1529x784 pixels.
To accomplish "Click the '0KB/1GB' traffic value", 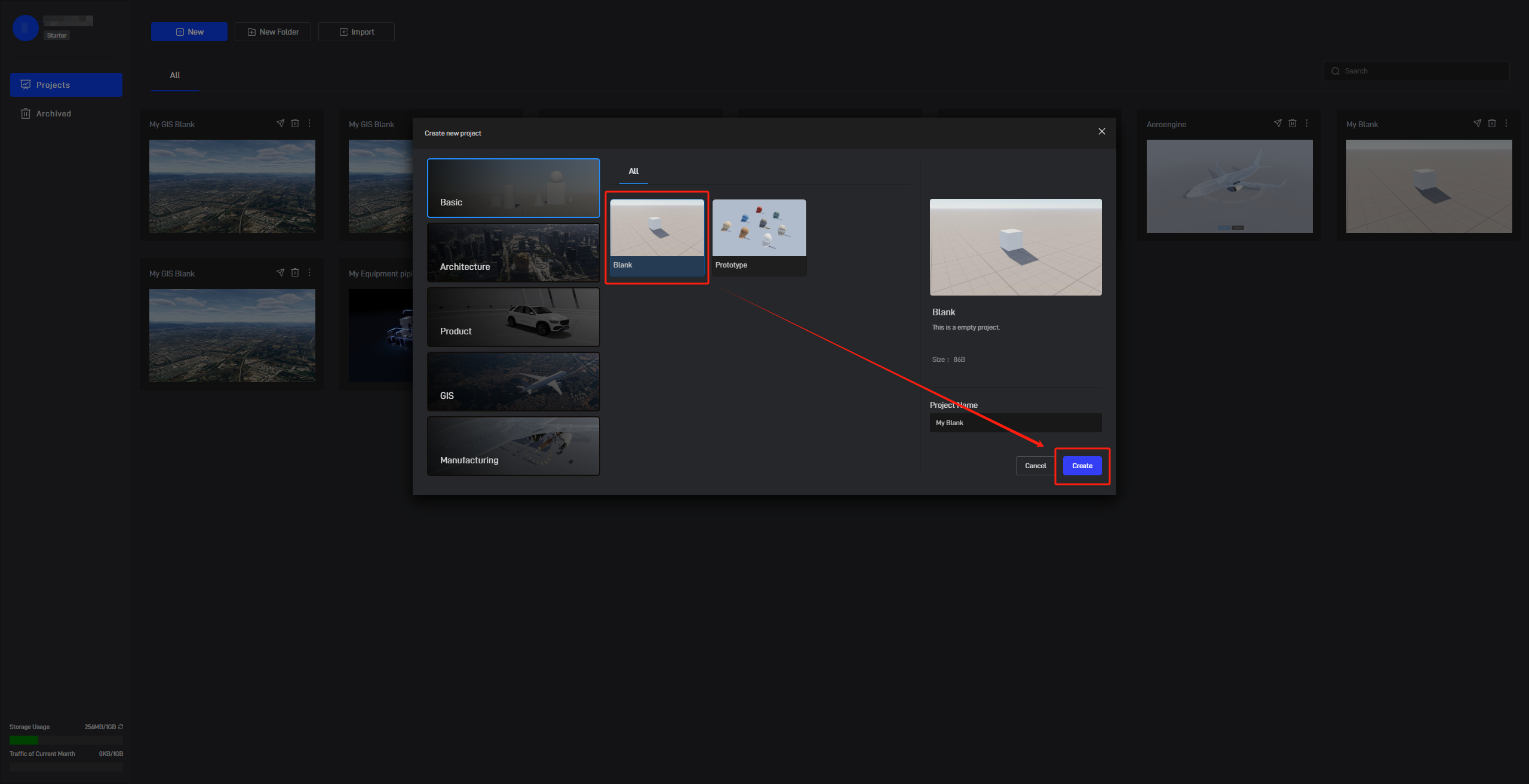I will click(x=111, y=754).
